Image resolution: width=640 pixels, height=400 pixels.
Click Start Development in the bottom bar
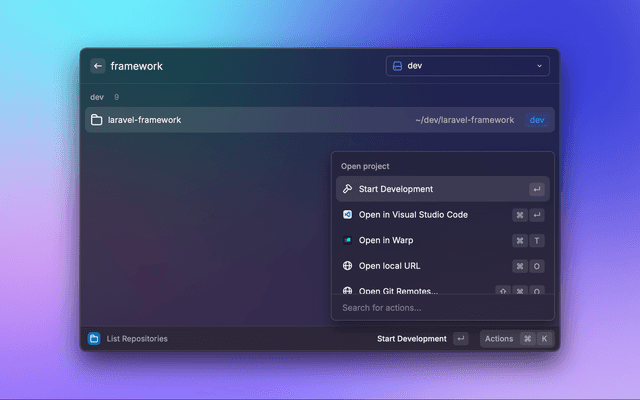411,339
